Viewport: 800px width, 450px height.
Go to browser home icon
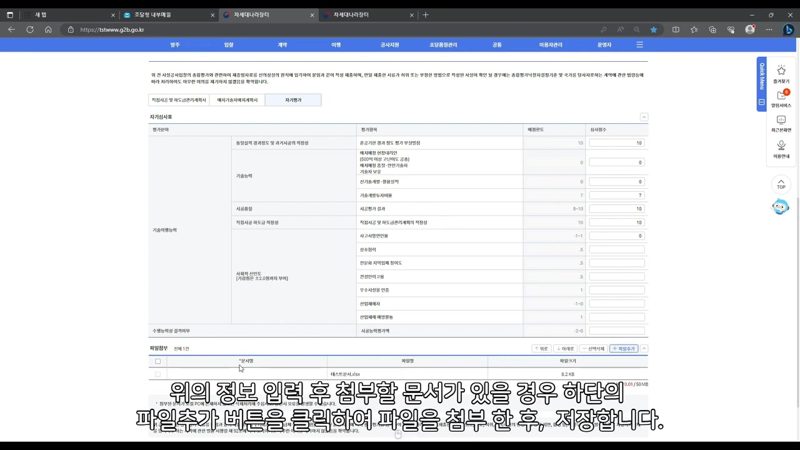point(48,30)
